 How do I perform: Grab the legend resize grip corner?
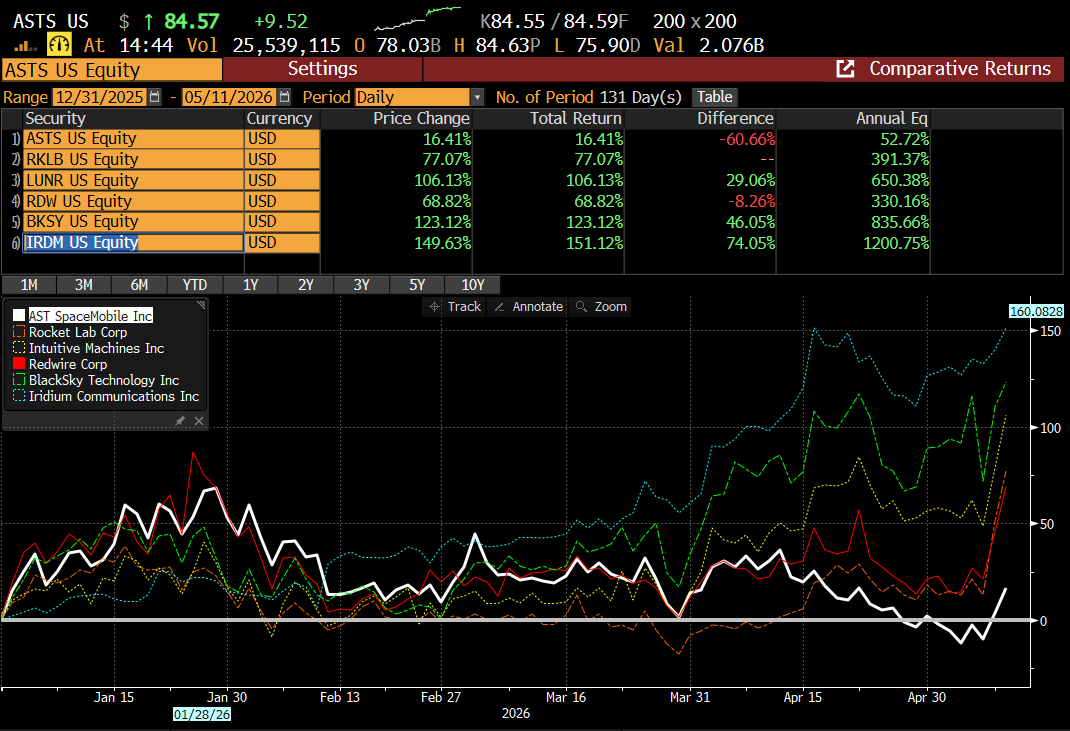coord(201,304)
